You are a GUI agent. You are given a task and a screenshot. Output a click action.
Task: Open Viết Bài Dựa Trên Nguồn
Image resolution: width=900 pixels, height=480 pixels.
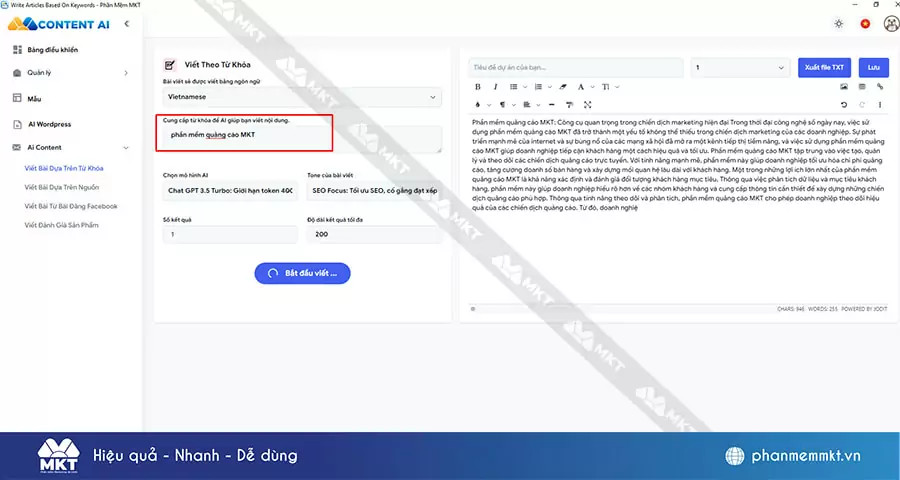64,187
